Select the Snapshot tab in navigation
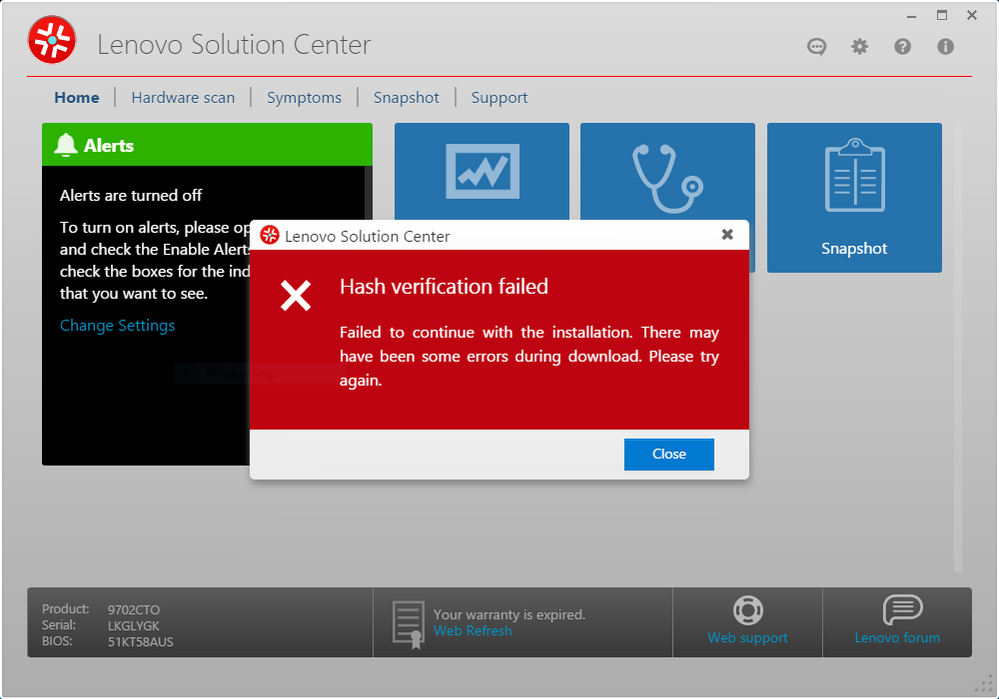Viewport: 999px width, 699px height. tap(406, 97)
